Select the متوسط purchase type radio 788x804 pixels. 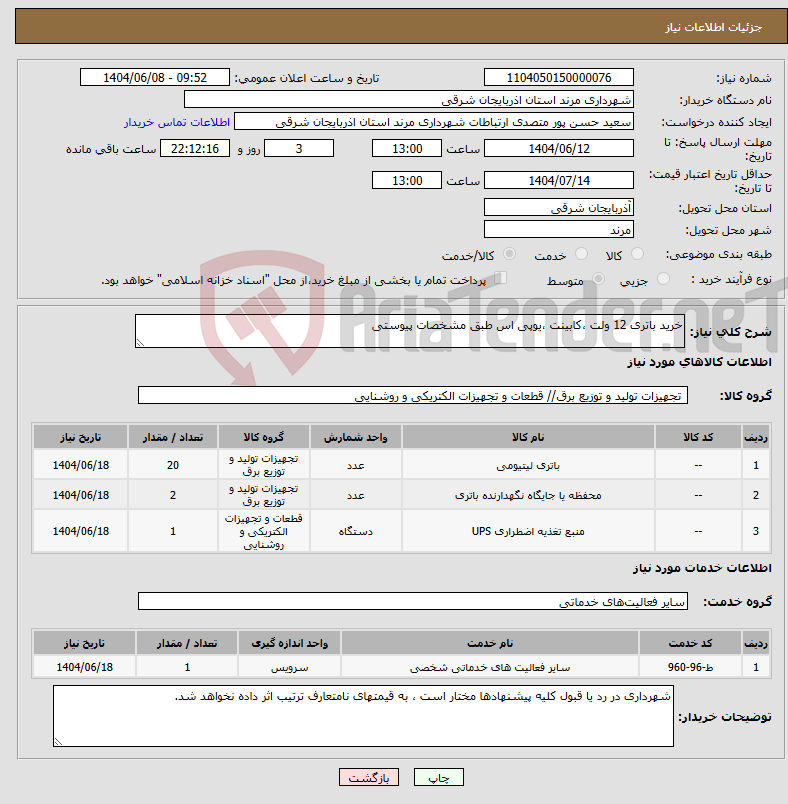point(598,279)
